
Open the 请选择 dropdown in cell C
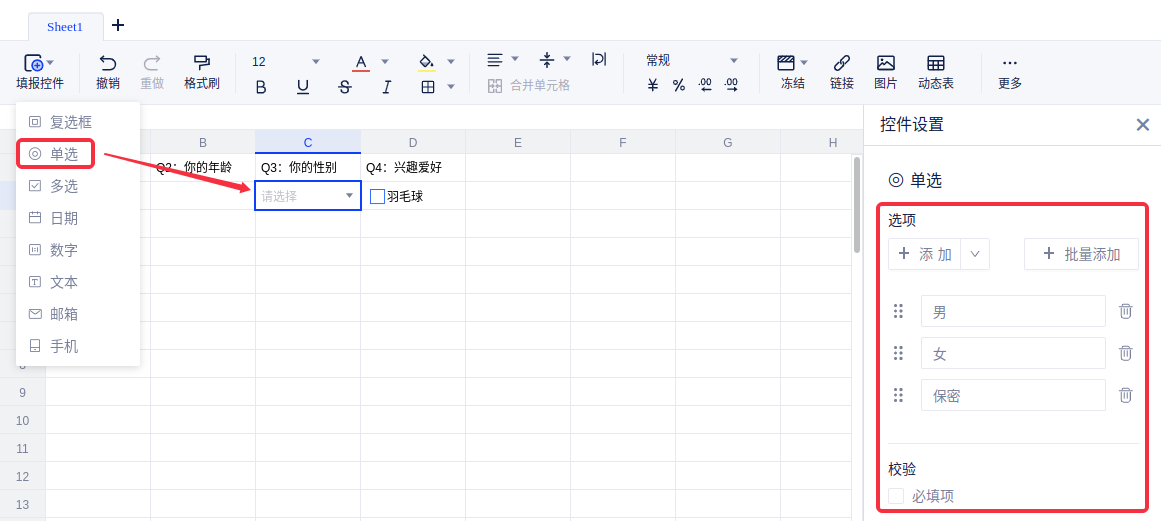coord(349,196)
